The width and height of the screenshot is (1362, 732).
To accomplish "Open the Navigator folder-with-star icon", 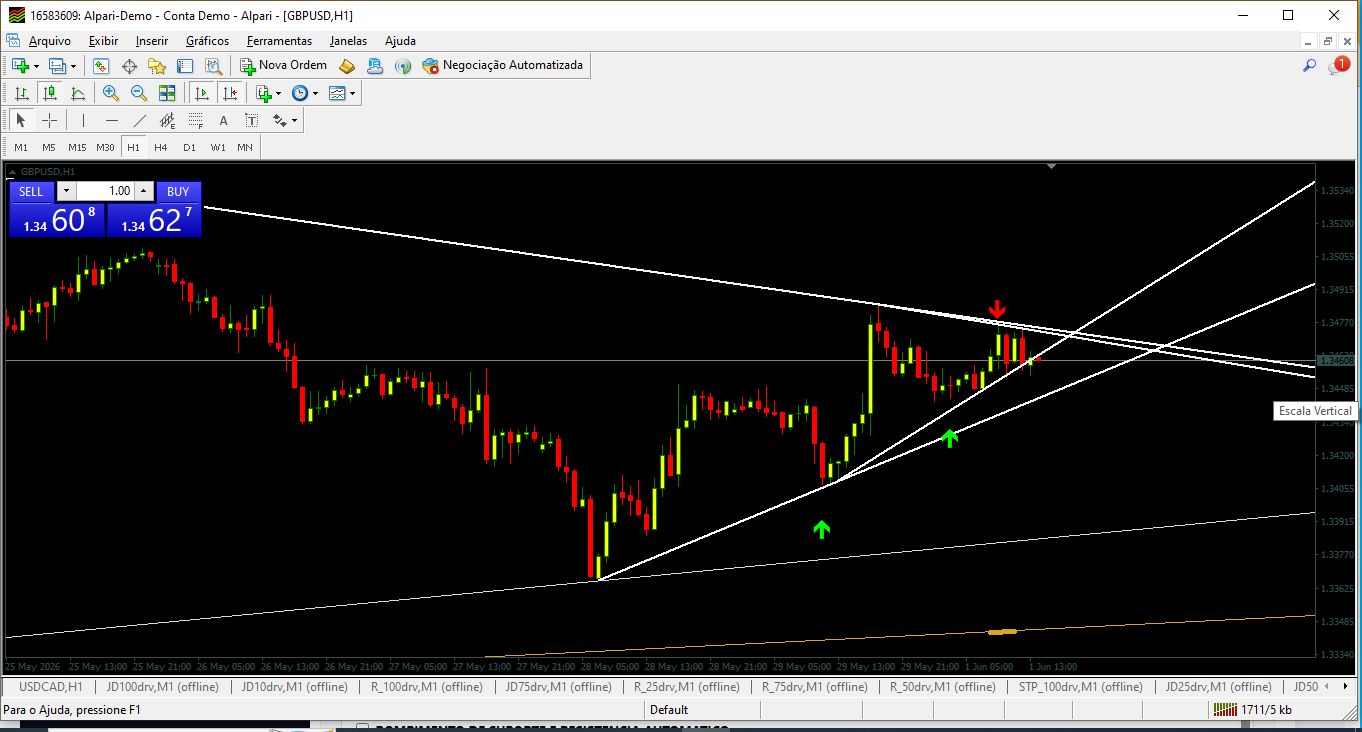I will pos(157,66).
